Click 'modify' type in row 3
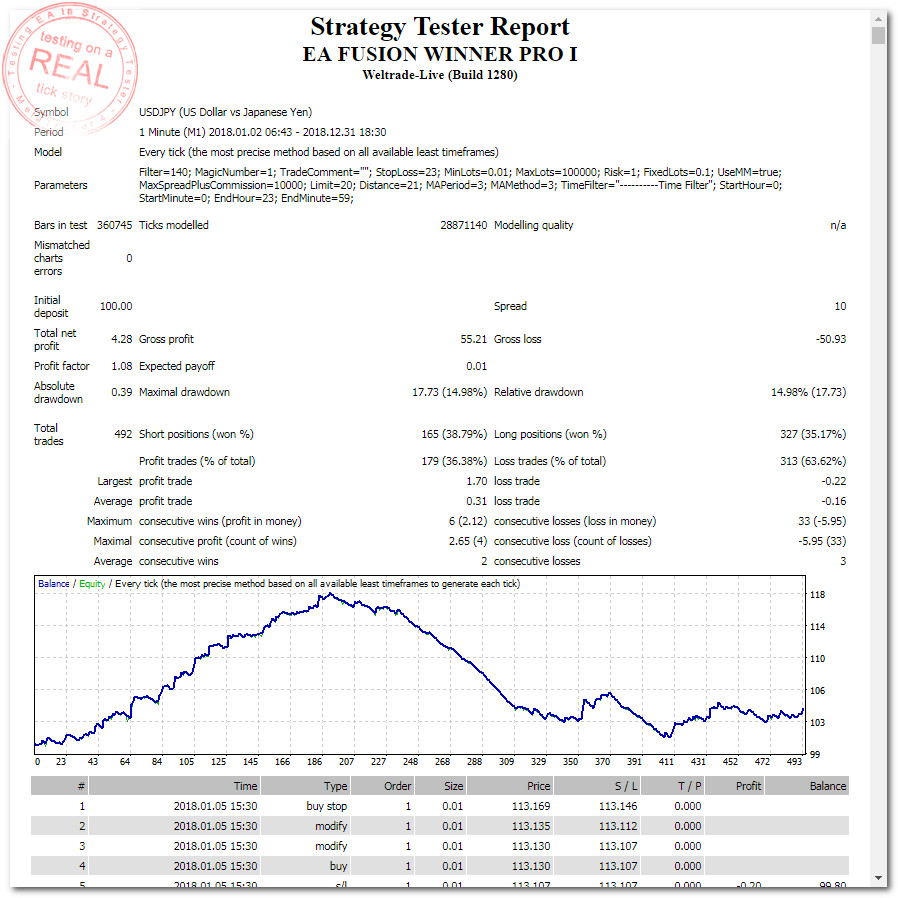Image resolution: width=898 pixels, height=898 pixels. tap(331, 846)
